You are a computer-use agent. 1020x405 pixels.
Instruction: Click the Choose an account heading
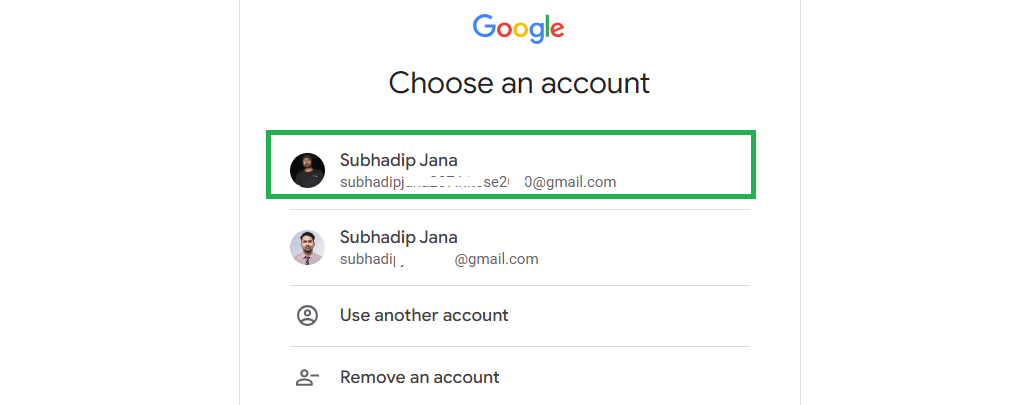519,82
